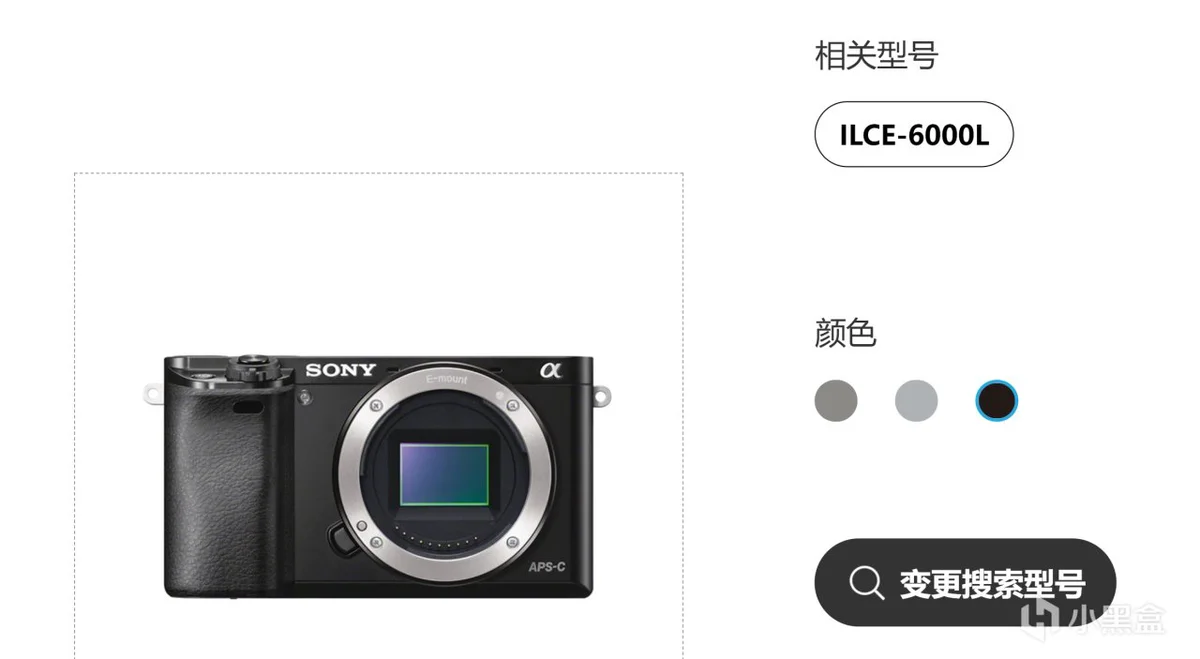This screenshot has width=1200, height=659.
Task: Choose the light silver color swatch
Action: (x=916, y=401)
